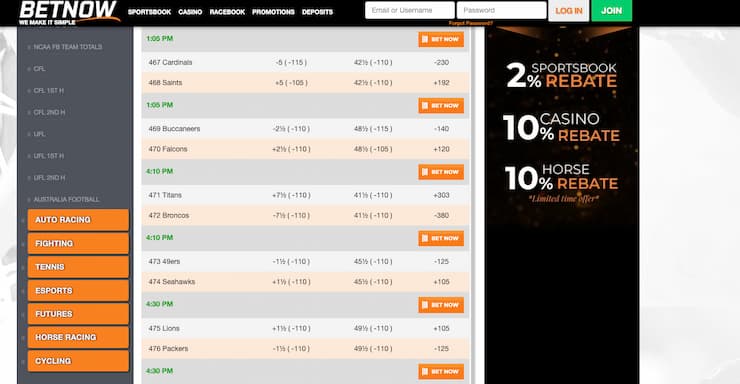Click the Bet Now button below Packers row
This screenshot has height=384, width=740.
(x=441, y=371)
